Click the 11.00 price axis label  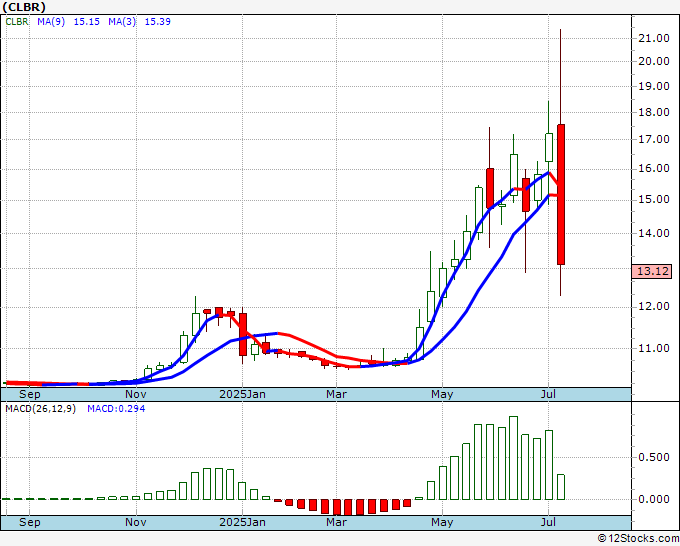(x=654, y=348)
